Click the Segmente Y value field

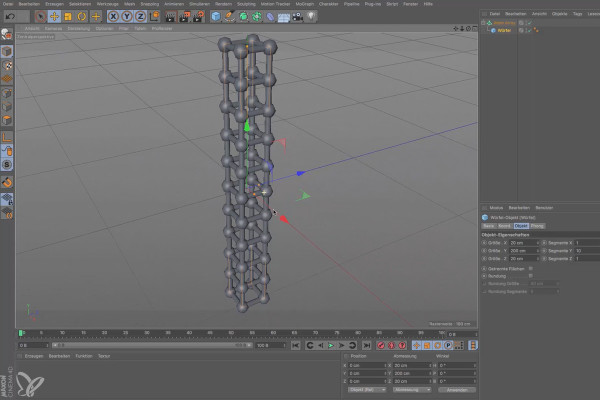coord(587,251)
